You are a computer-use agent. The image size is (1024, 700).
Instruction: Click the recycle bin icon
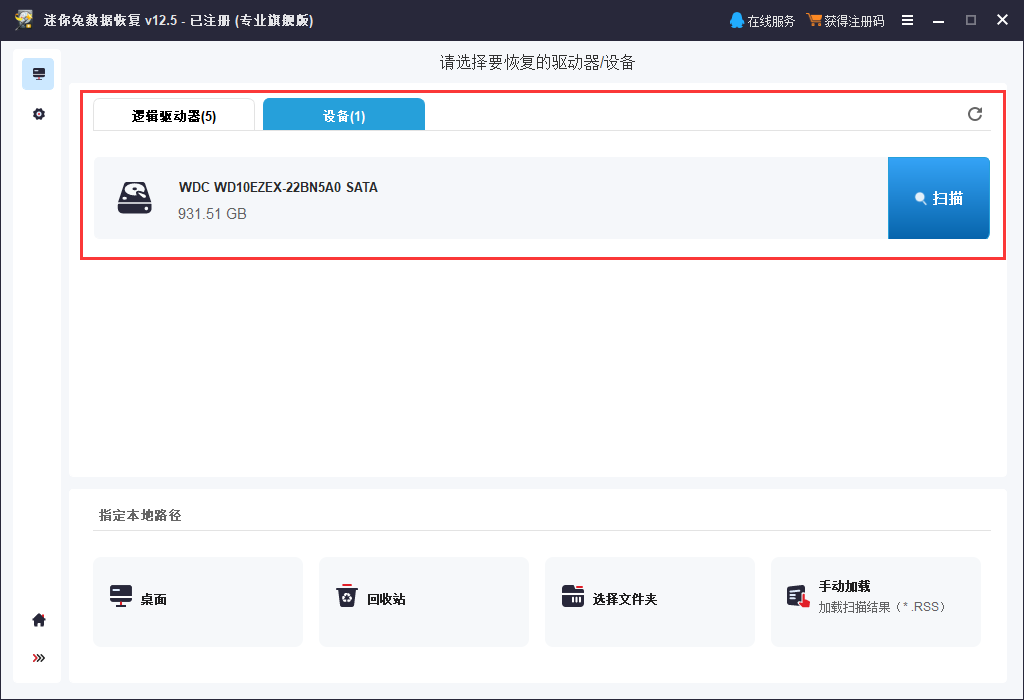tap(347, 596)
